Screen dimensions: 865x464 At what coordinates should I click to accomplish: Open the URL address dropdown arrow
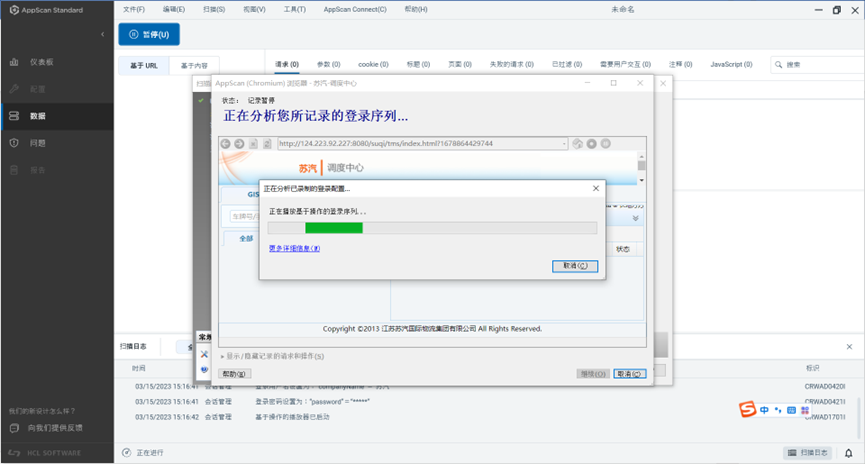[564, 143]
